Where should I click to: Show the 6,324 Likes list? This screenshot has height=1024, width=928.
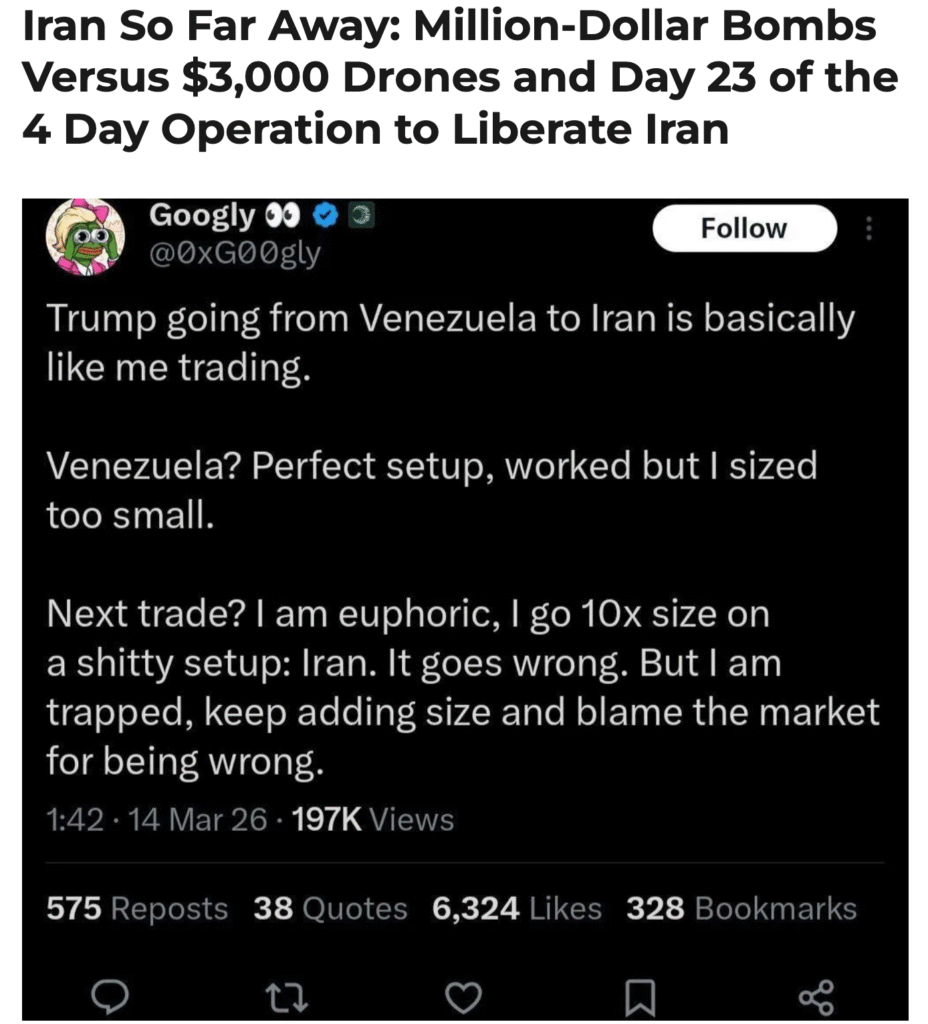(516, 908)
